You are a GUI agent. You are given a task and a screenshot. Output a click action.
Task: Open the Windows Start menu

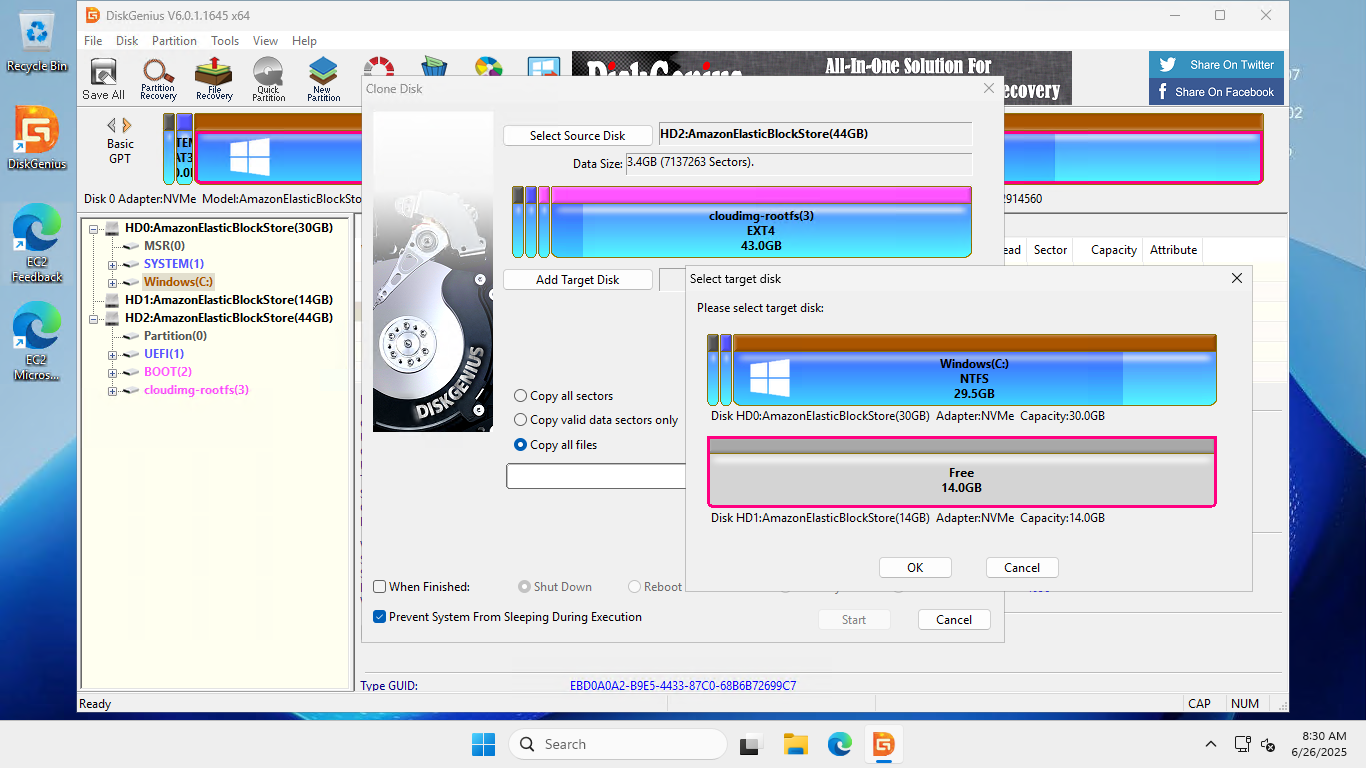[483, 744]
